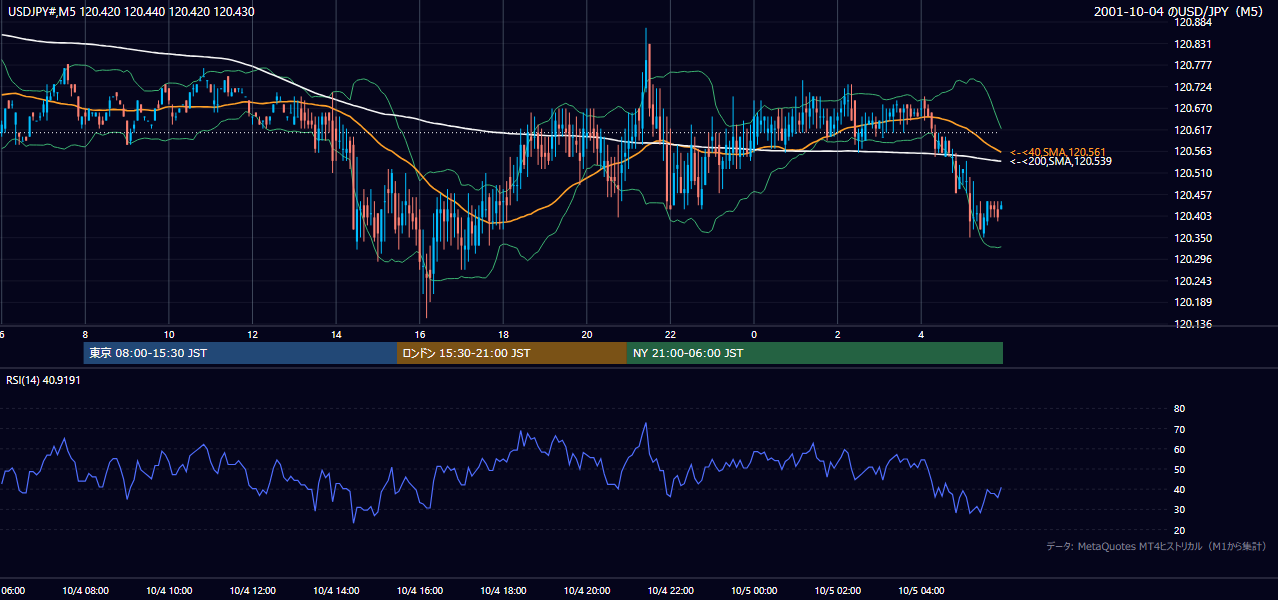Click the 10/5 02:00 date label
Viewport: 1278px width, 600px height.
coord(837,591)
